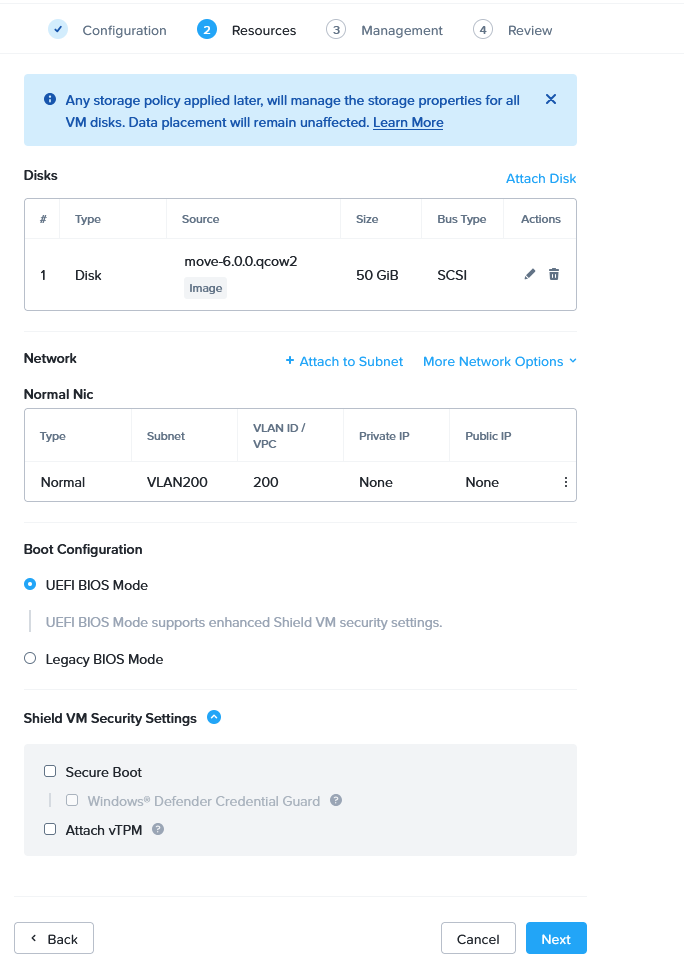This screenshot has height=961, width=684.
Task: Click the Credential Guard help icon
Action: [336, 800]
